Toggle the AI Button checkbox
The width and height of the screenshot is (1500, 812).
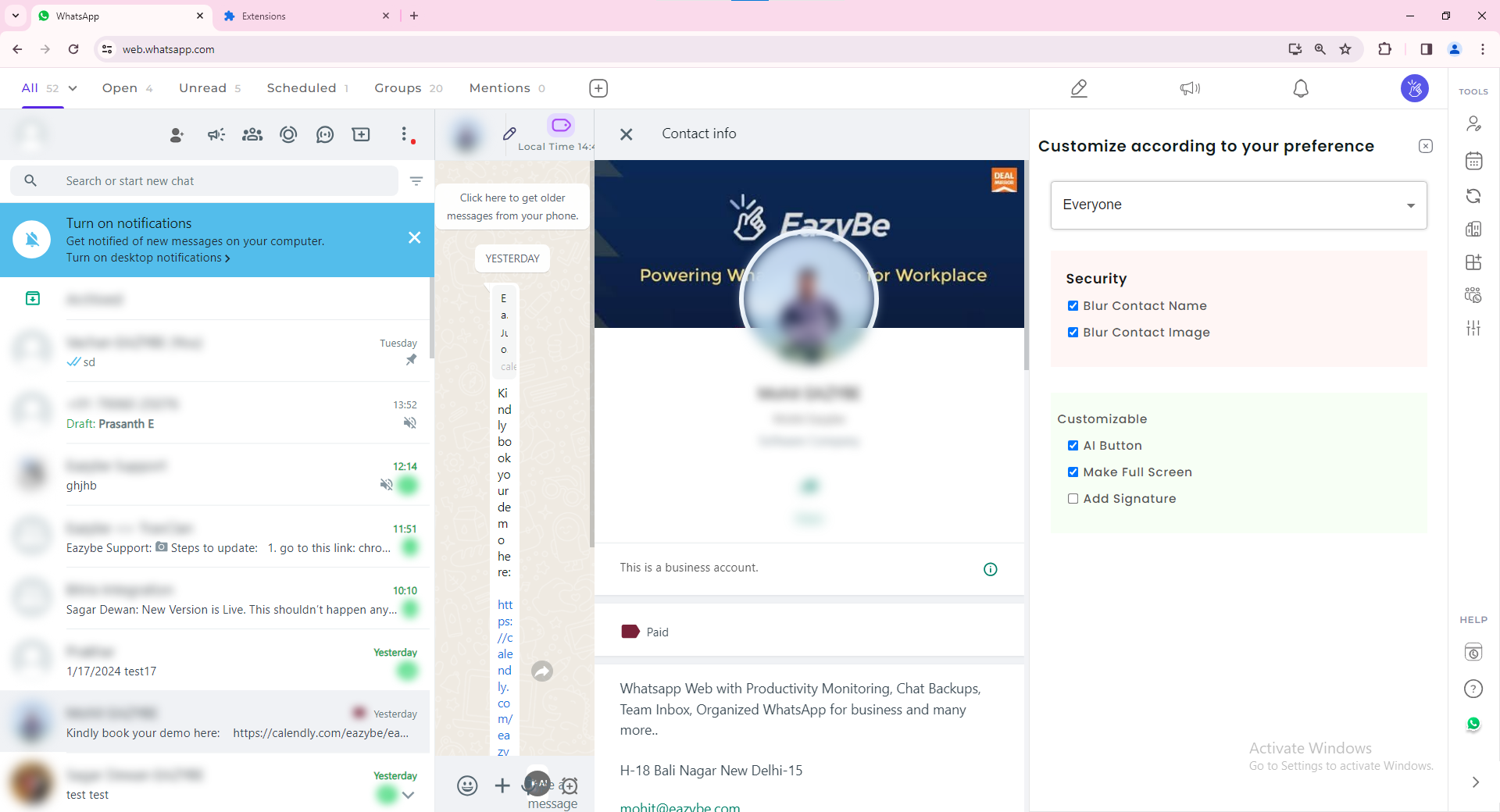(x=1073, y=446)
